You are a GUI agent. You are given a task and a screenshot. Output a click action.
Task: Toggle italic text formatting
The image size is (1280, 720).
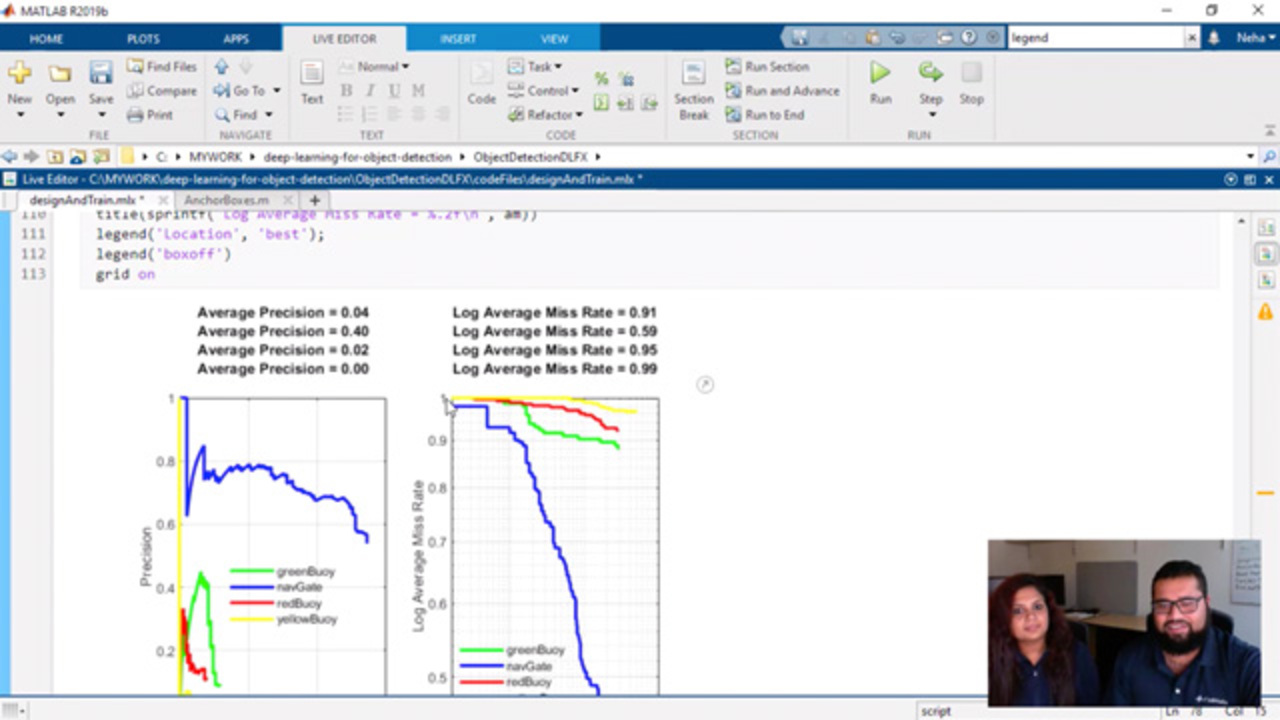tap(370, 91)
